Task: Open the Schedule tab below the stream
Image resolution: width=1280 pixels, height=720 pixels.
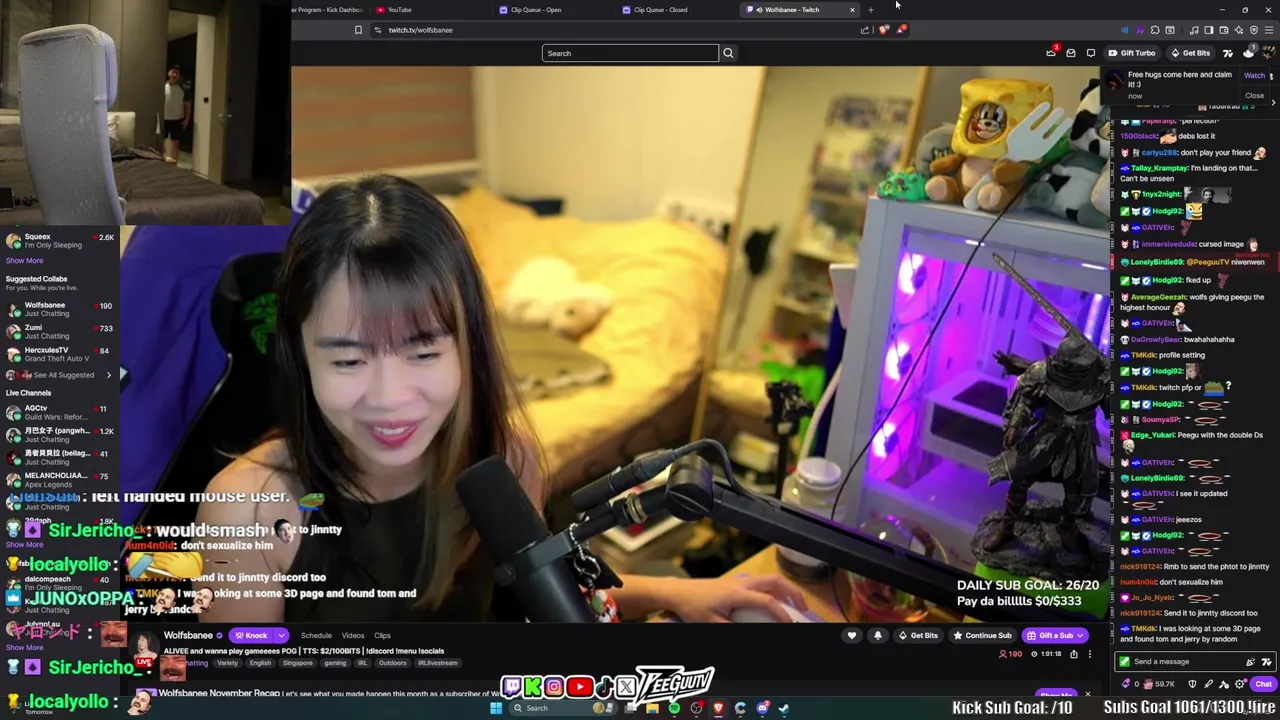Action: pyautogui.click(x=316, y=636)
